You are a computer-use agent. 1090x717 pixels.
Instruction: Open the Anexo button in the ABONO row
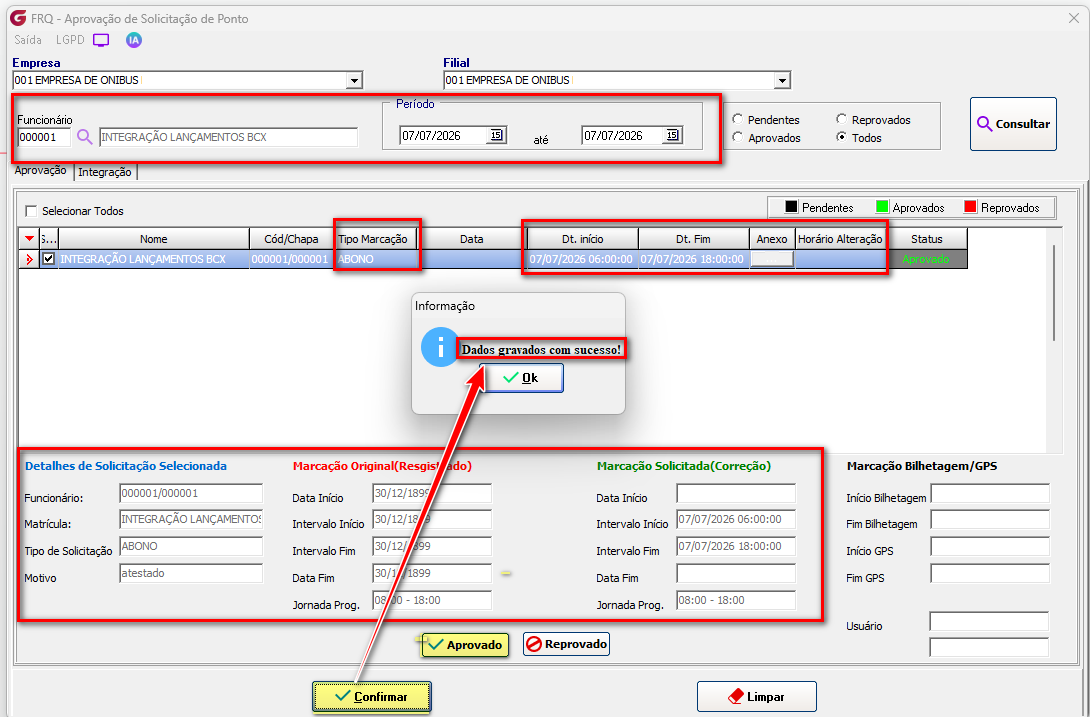coord(772,259)
